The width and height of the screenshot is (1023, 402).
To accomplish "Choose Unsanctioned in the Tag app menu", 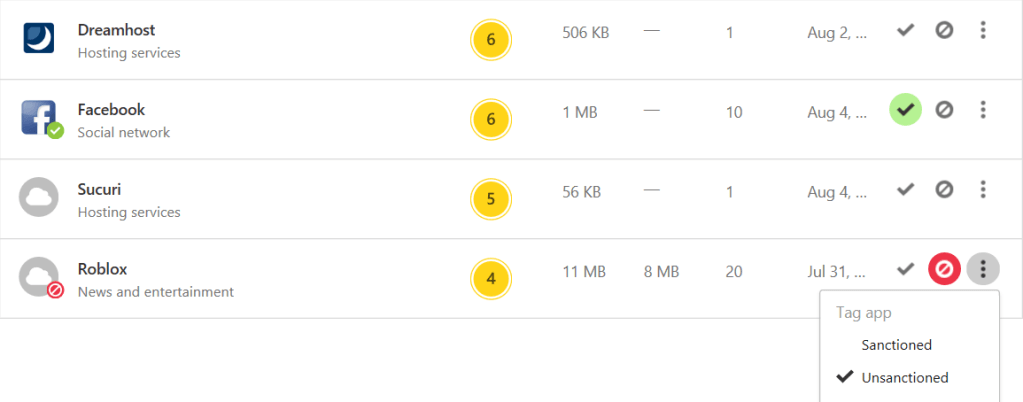I will (904, 378).
